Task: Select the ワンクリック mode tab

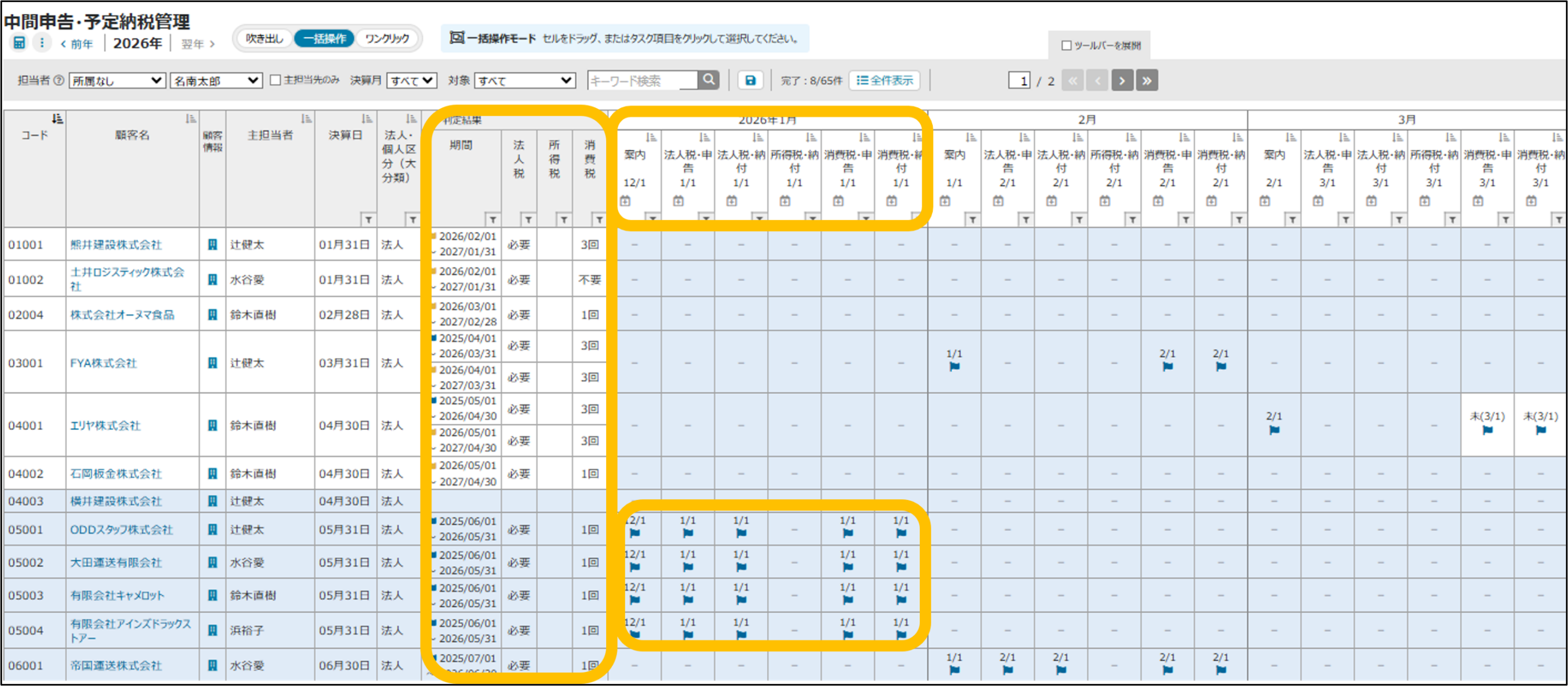Action: point(387,39)
